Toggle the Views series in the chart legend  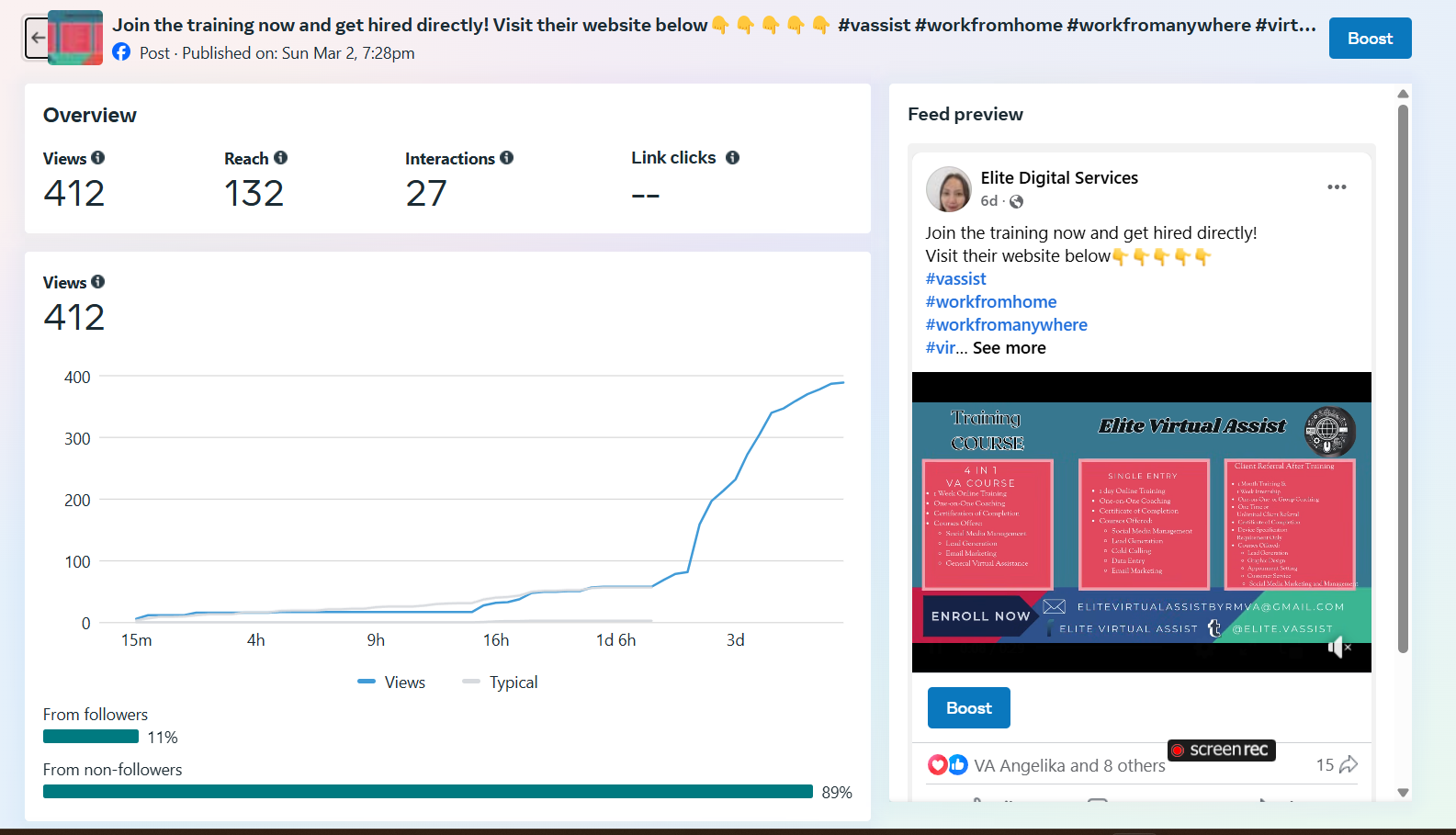point(391,682)
